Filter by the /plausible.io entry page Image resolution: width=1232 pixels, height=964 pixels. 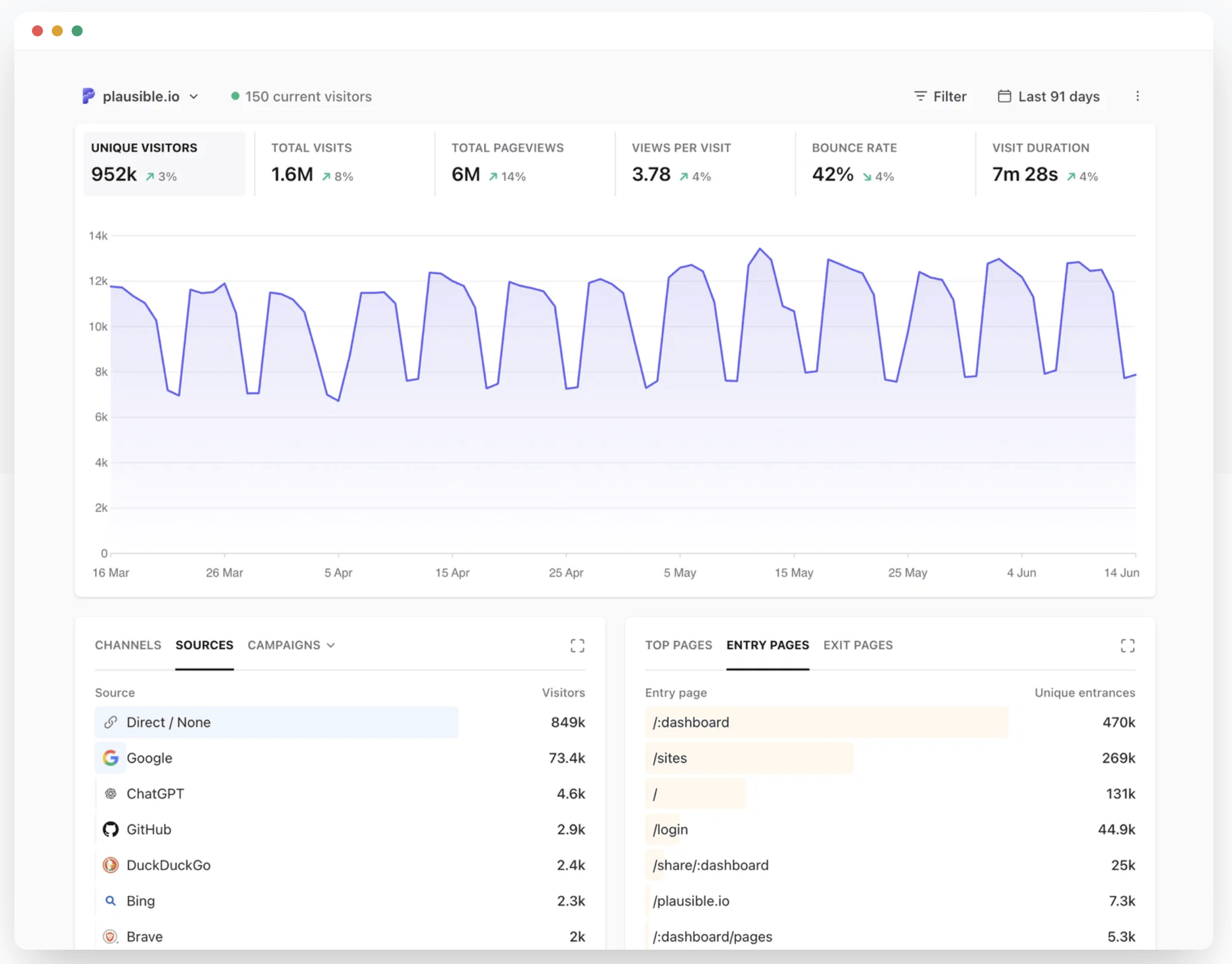pos(890,901)
